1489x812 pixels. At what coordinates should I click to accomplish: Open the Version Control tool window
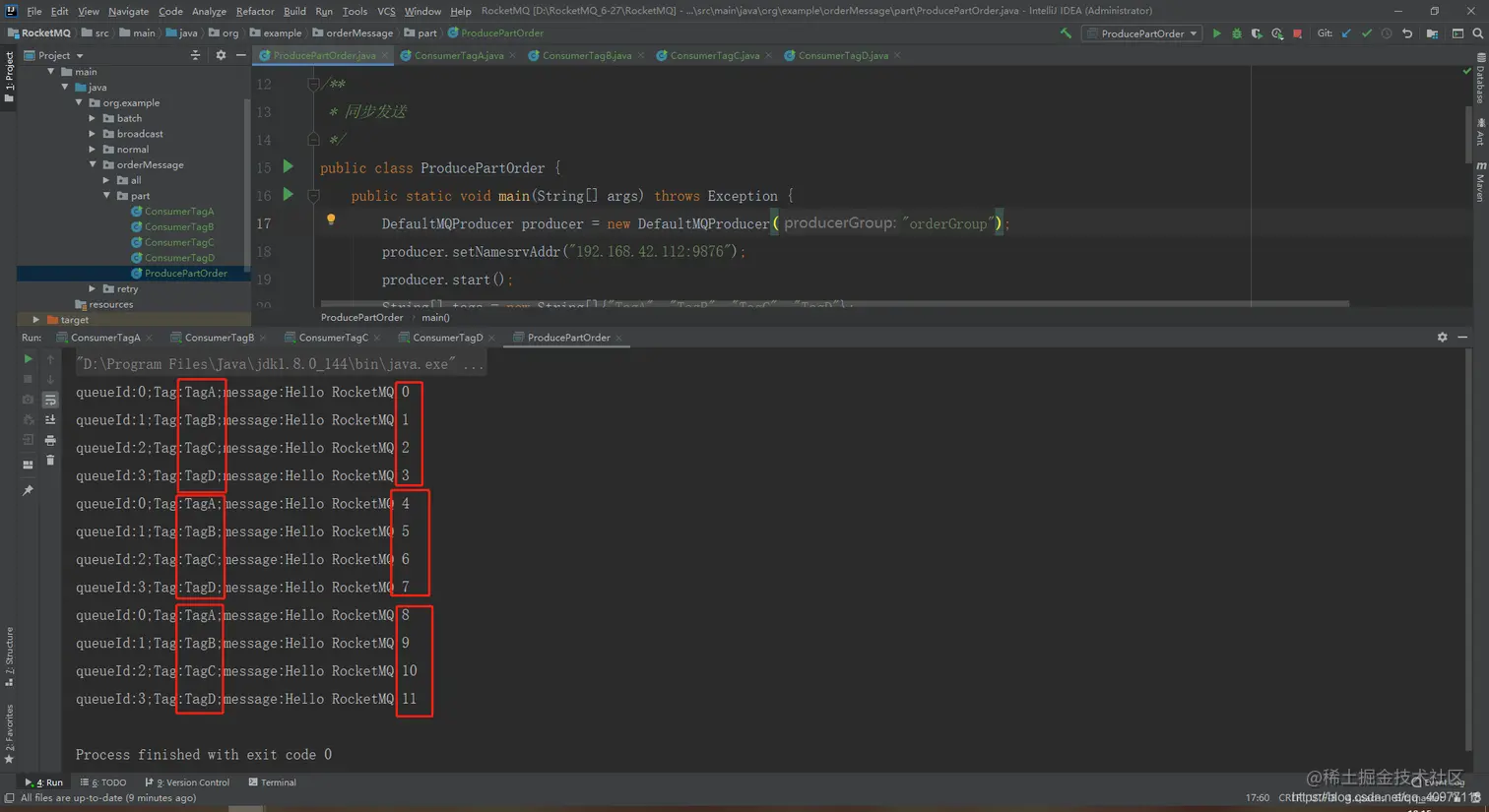[x=187, y=782]
